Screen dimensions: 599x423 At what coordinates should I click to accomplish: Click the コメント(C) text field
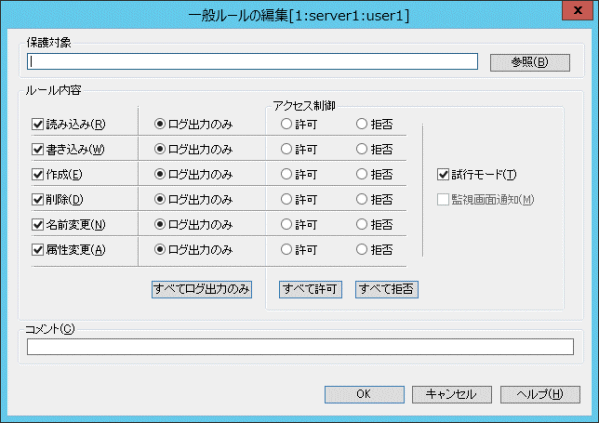(x=300, y=347)
